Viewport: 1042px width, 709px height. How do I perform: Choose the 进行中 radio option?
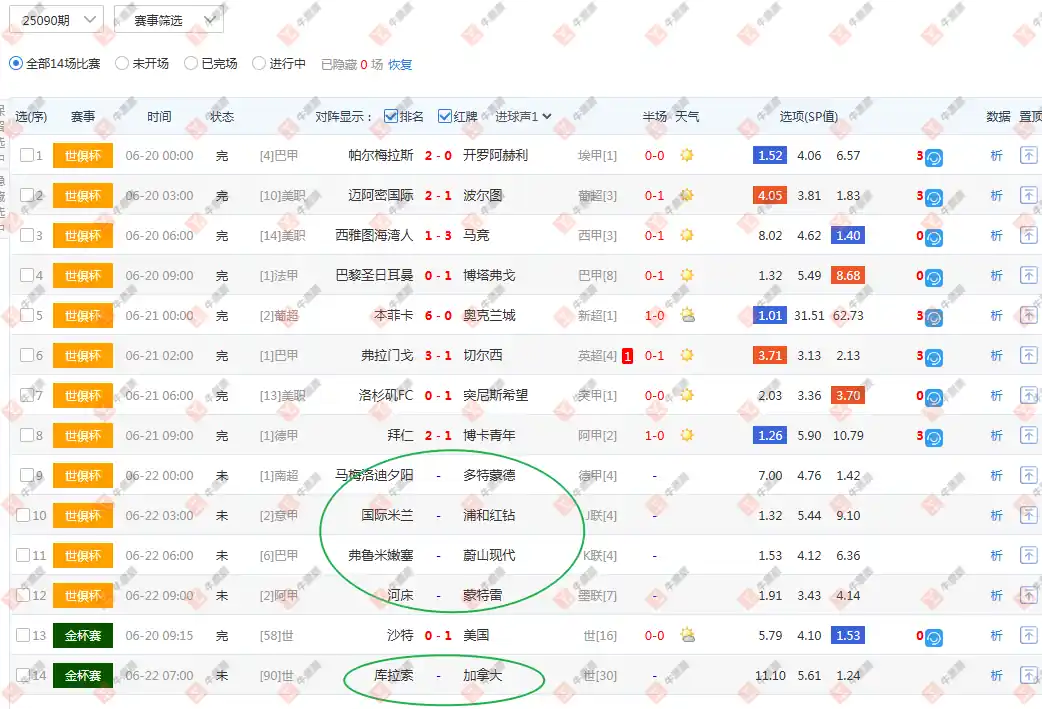(259, 64)
